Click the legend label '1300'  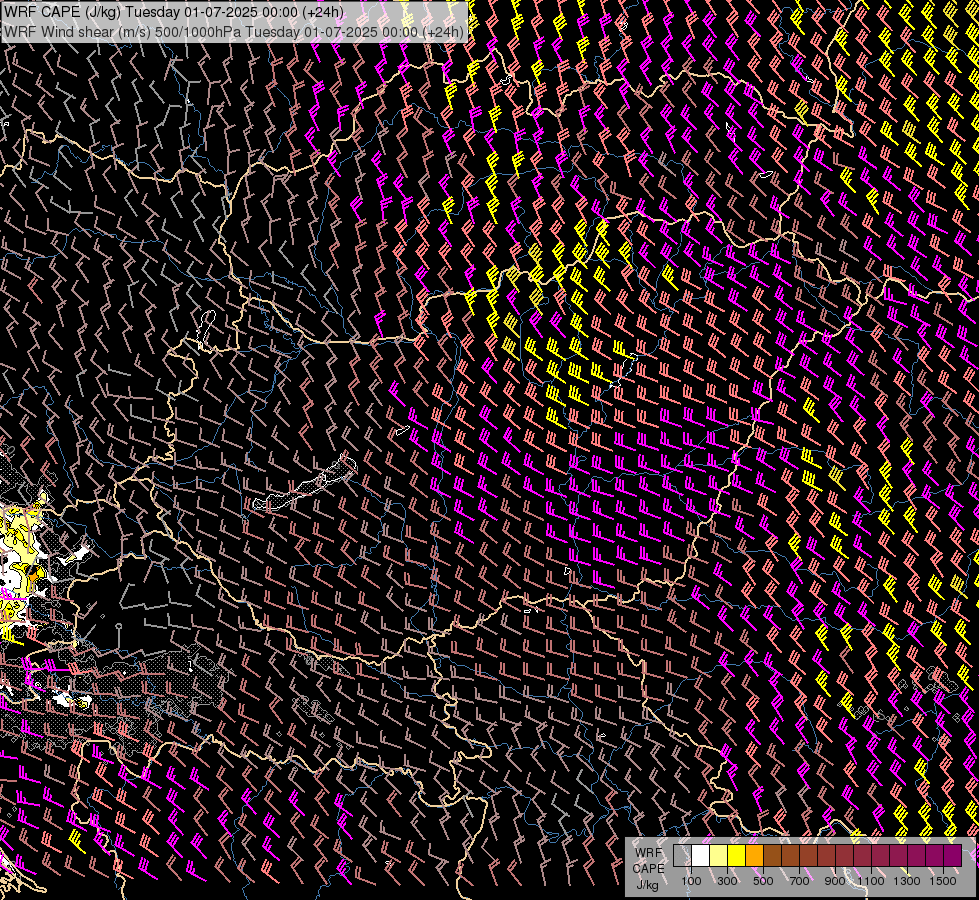coord(907,881)
